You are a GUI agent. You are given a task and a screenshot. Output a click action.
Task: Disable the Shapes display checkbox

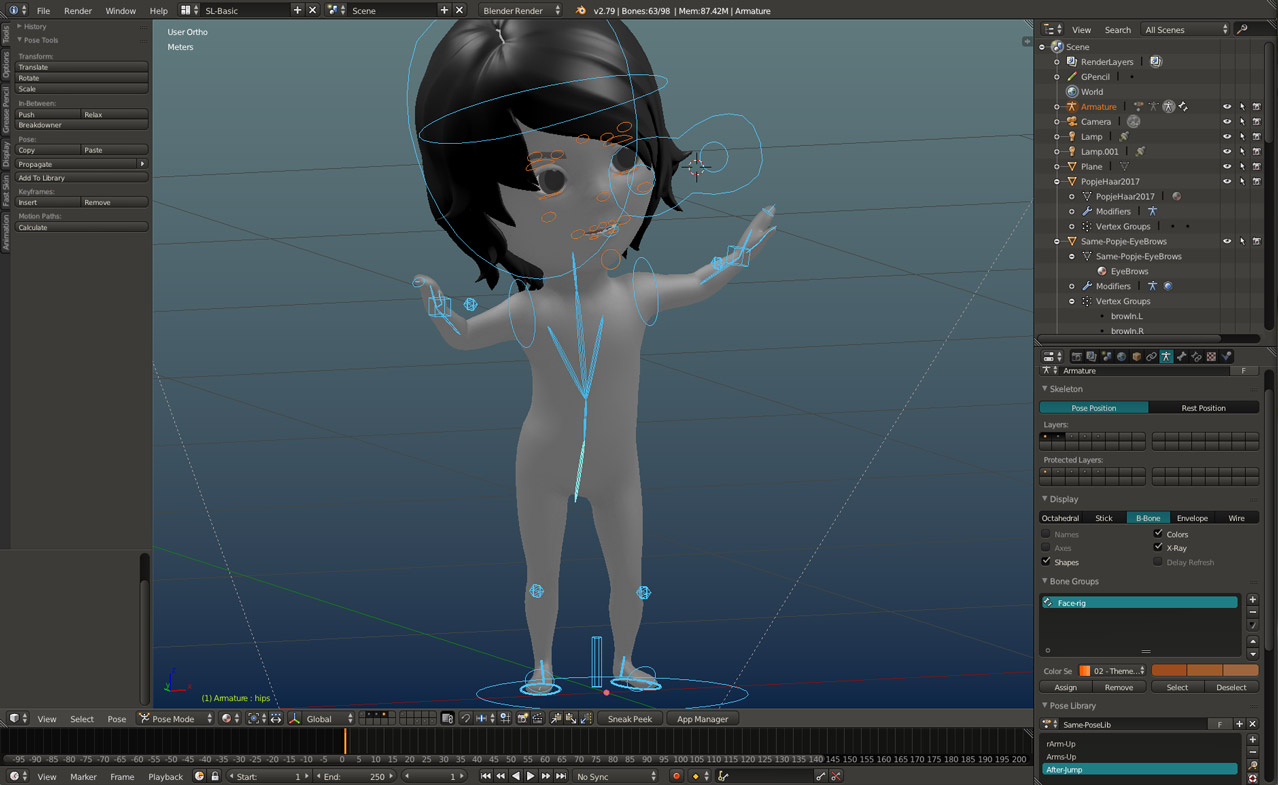click(1046, 562)
